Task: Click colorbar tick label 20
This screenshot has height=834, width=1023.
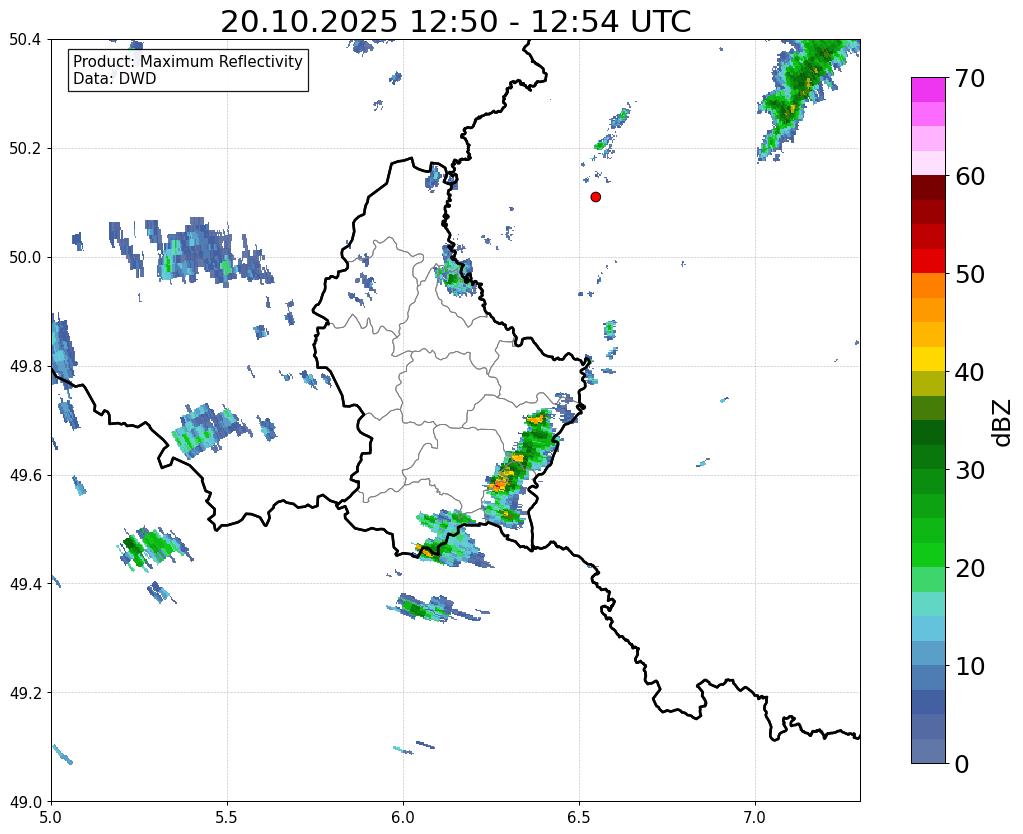Action: pyautogui.click(x=968, y=568)
